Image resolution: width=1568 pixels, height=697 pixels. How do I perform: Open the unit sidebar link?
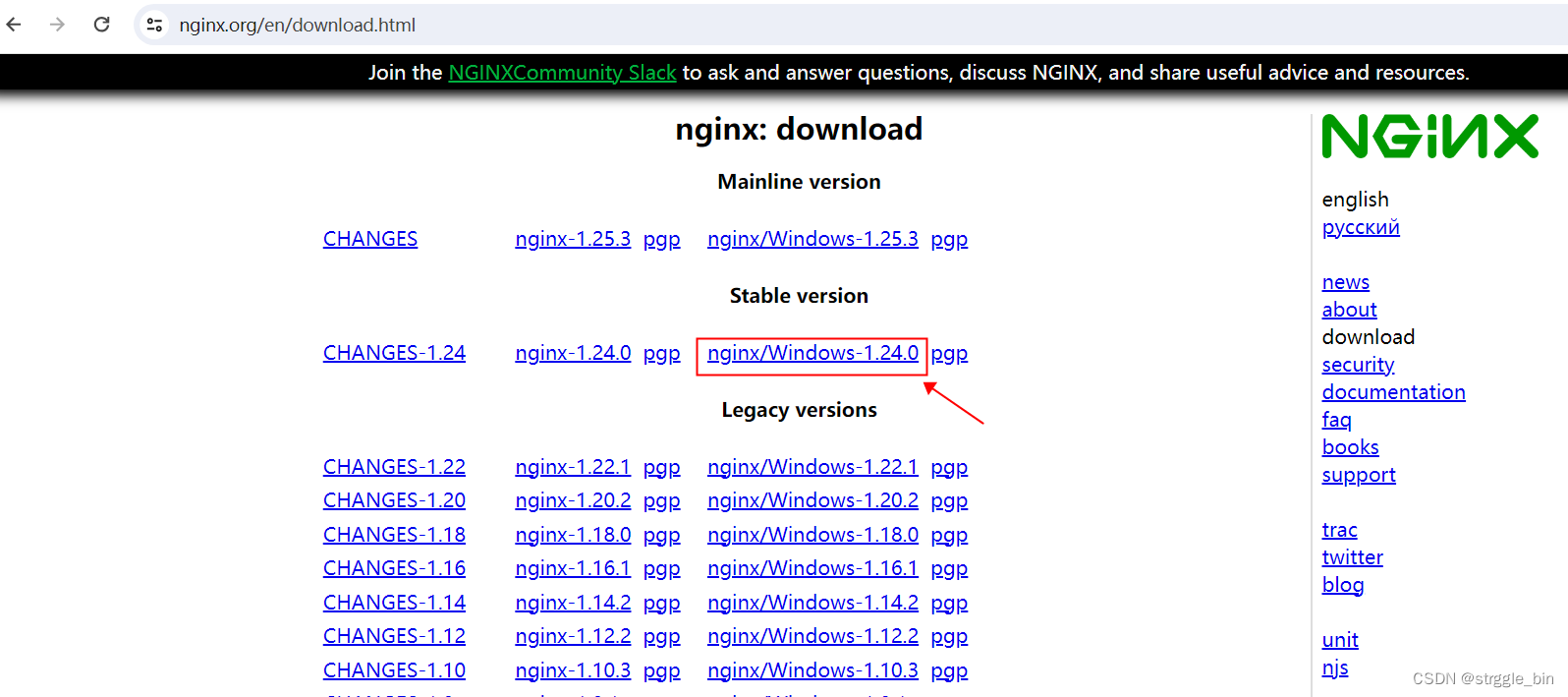1340,640
